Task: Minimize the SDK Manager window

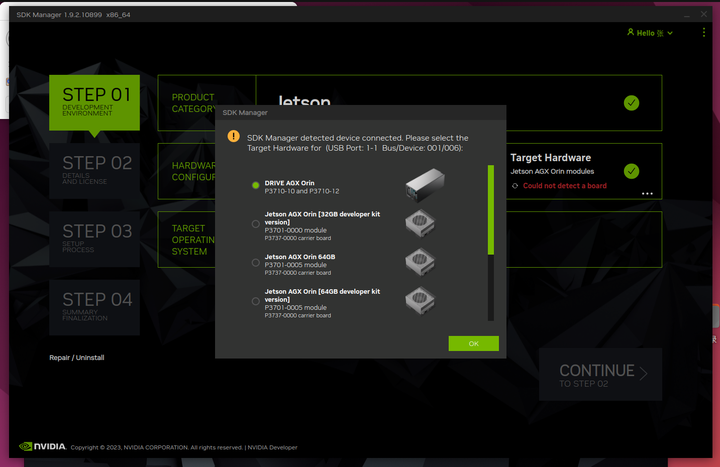Action: [x=686, y=15]
